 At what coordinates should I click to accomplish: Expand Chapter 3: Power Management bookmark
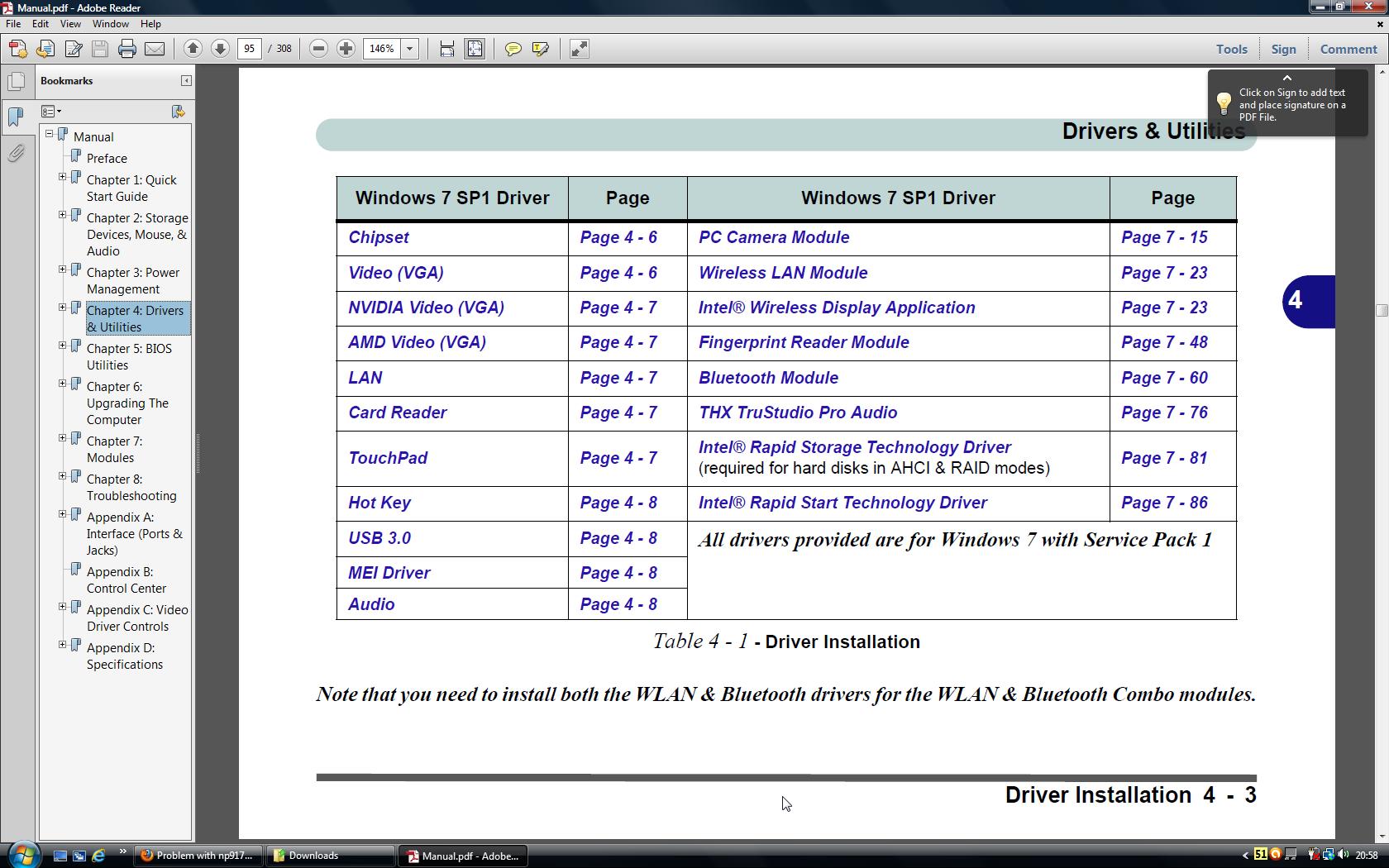pyautogui.click(x=62, y=269)
